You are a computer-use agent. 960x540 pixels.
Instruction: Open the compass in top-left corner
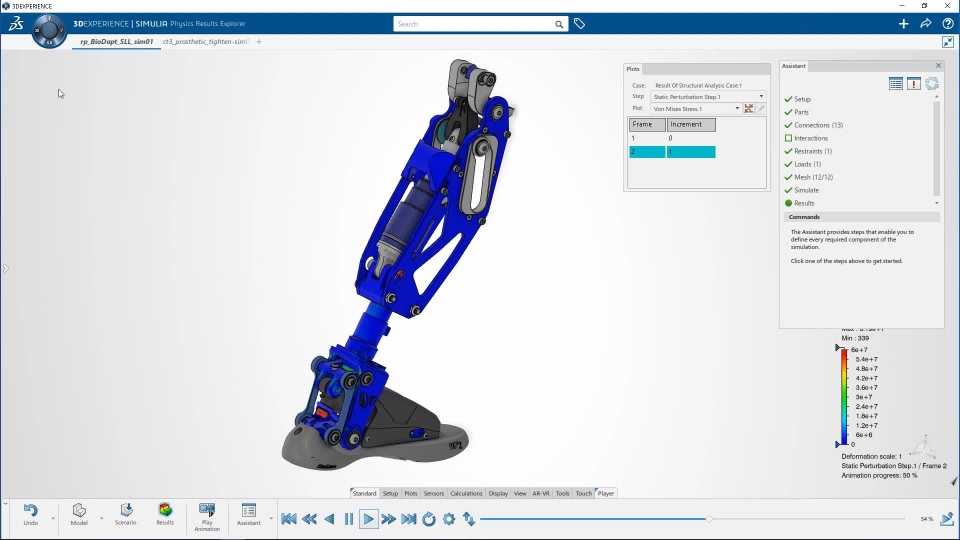[49, 31]
